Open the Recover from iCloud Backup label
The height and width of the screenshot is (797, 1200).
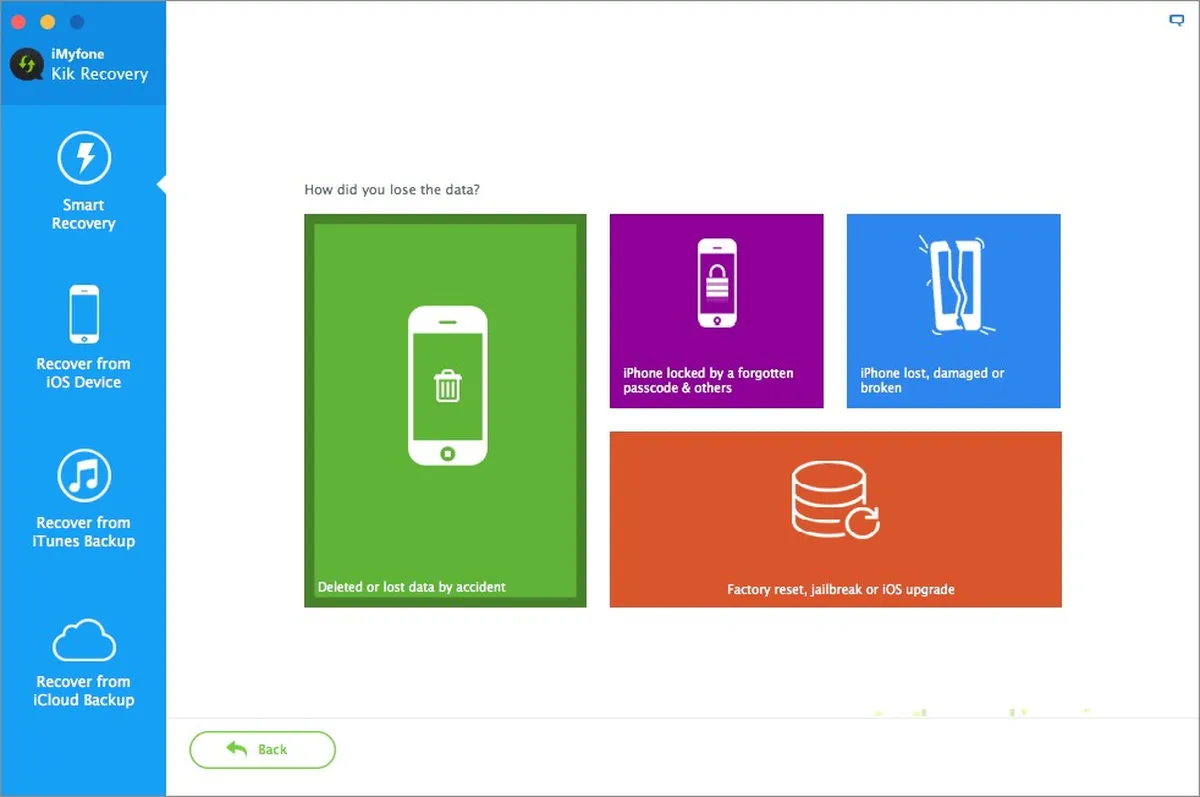(84, 691)
